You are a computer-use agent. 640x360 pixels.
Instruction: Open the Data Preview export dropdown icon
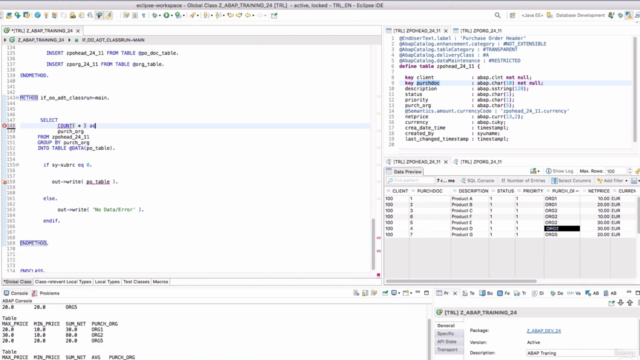[535, 171]
